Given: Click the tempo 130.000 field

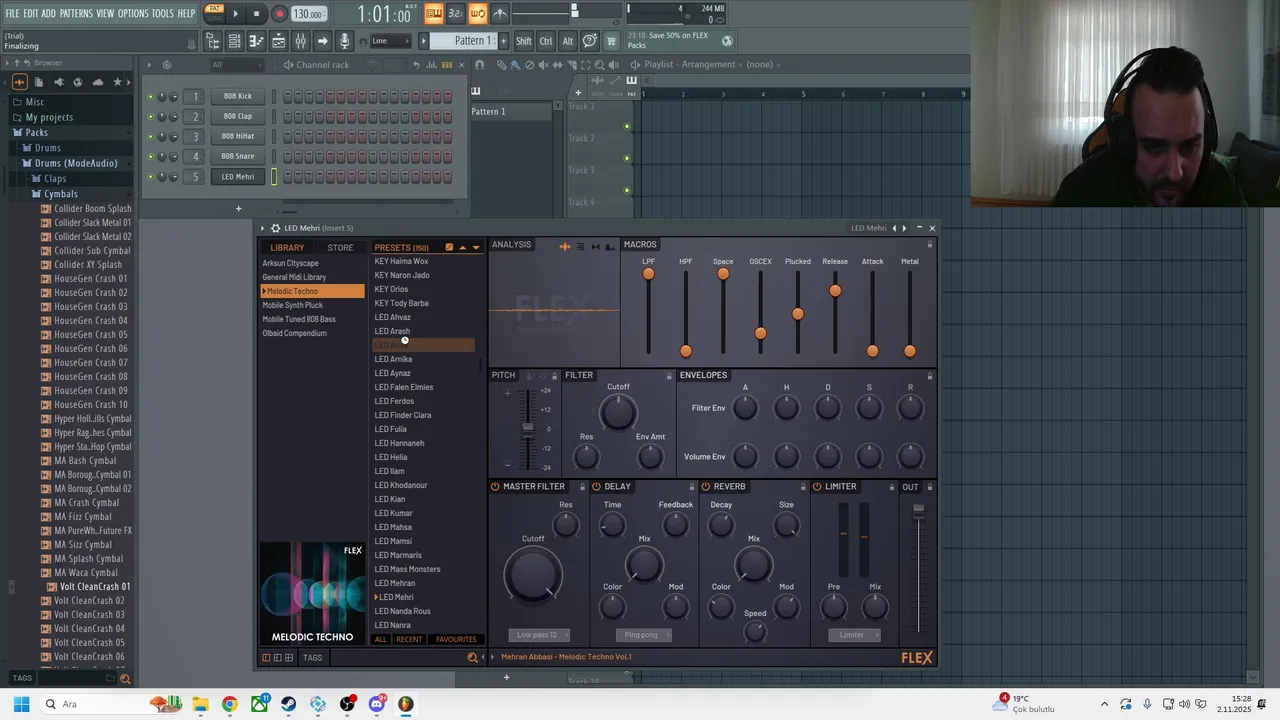Looking at the screenshot, I should [x=308, y=14].
